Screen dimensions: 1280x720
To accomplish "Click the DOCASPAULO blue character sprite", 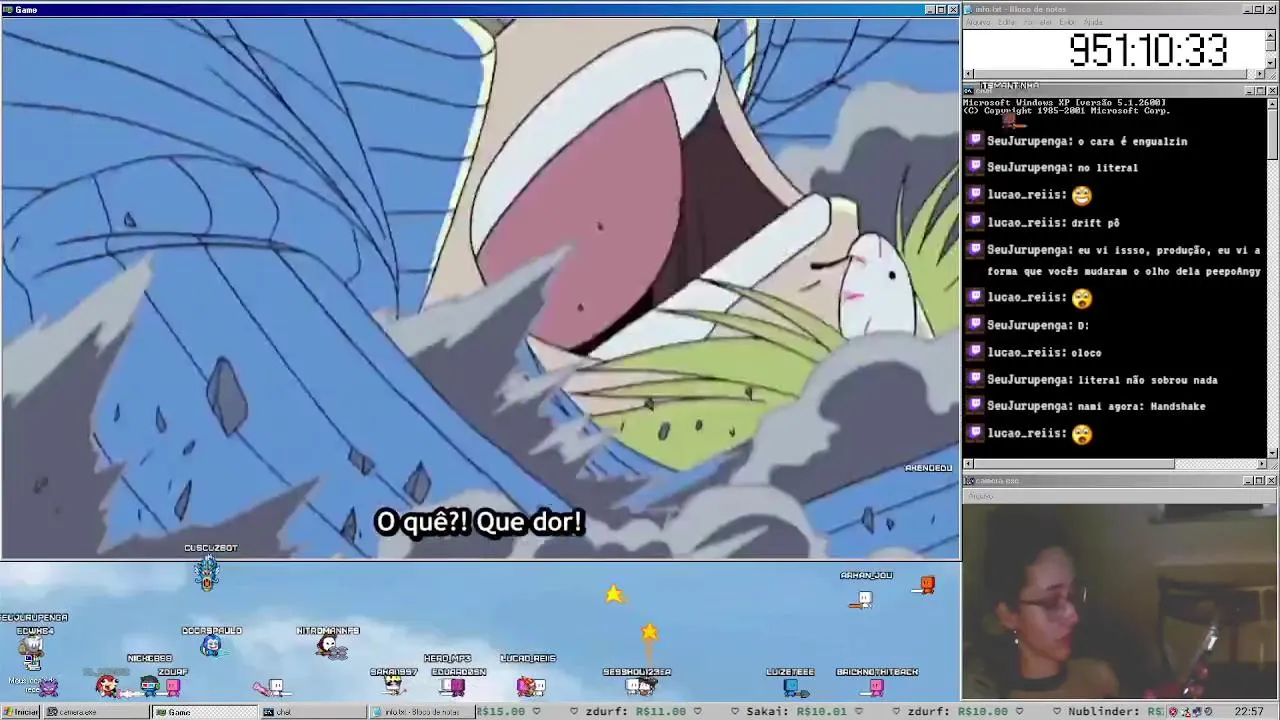I will (x=211, y=646).
